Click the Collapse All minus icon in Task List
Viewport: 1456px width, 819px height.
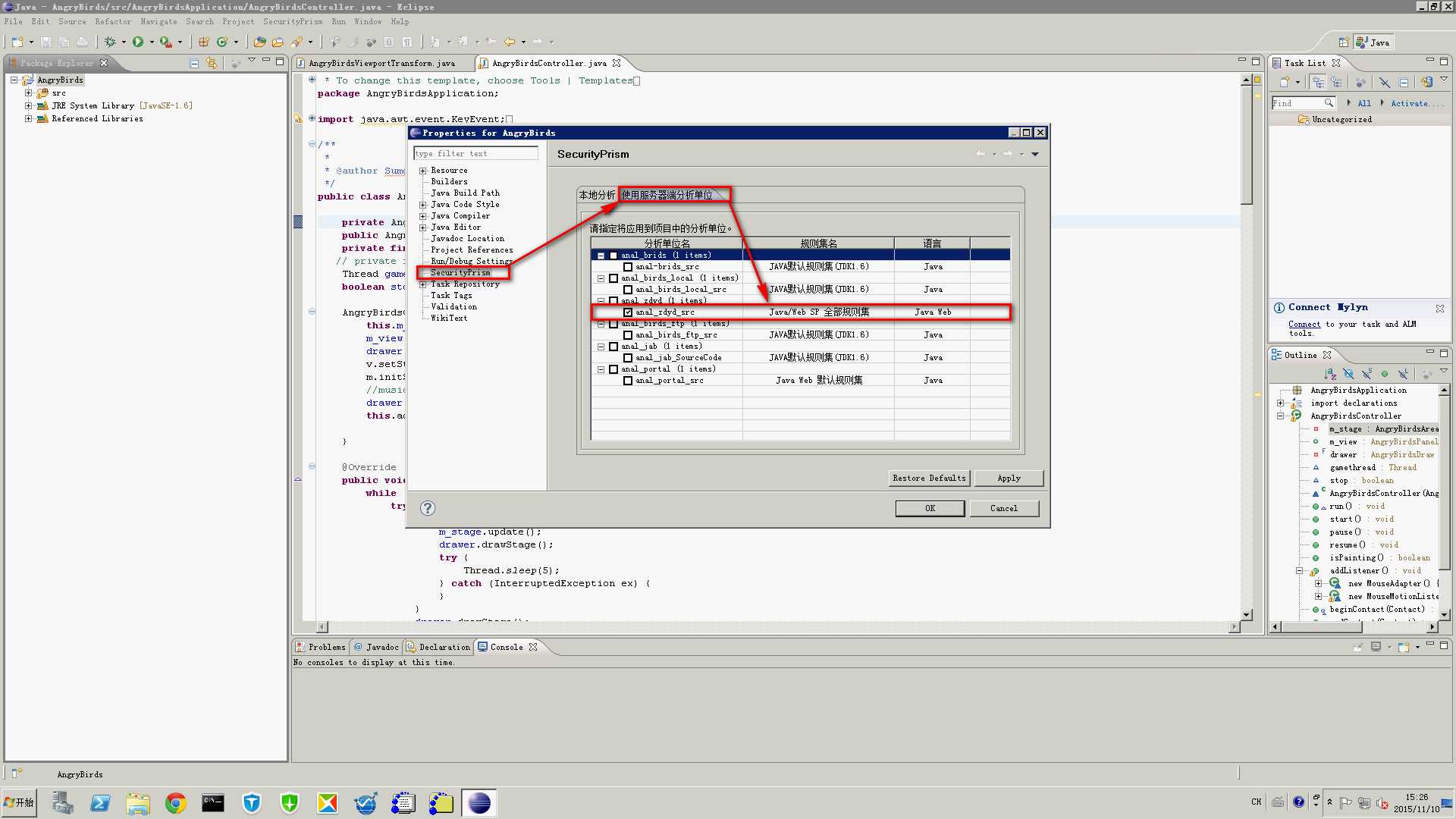(1404, 82)
